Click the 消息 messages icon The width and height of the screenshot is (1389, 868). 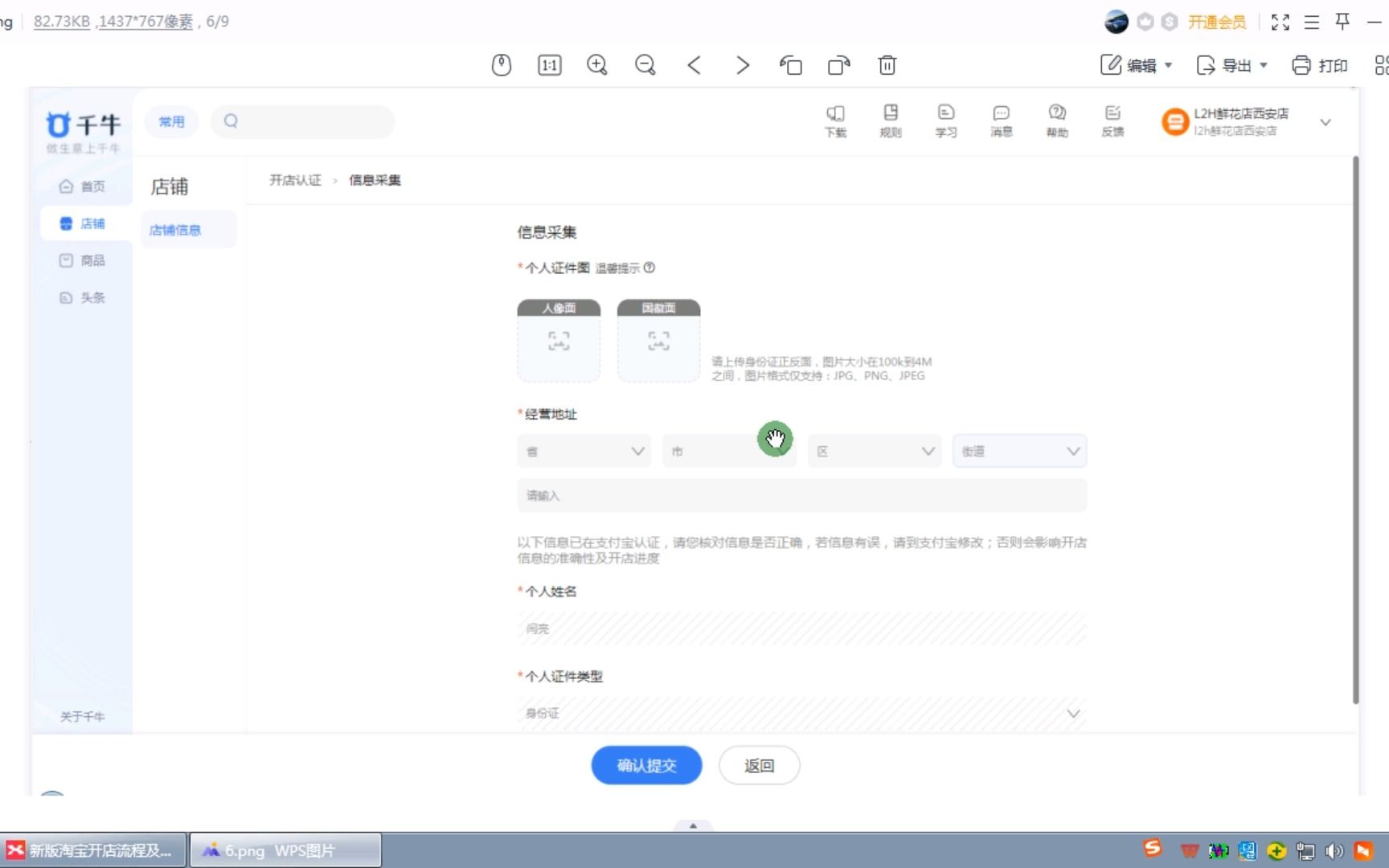tap(1002, 121)
